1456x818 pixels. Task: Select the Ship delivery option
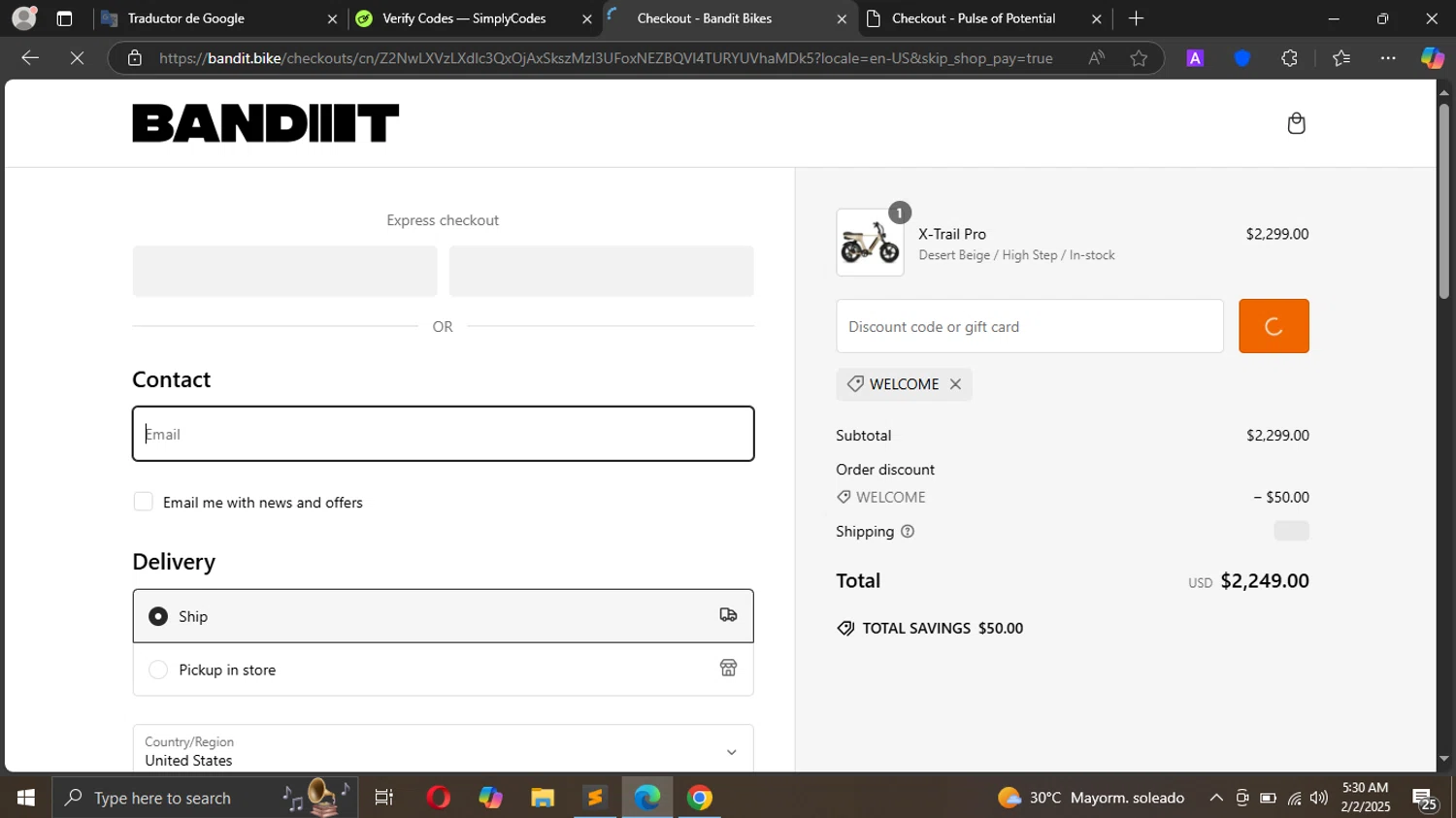[443, 616]
